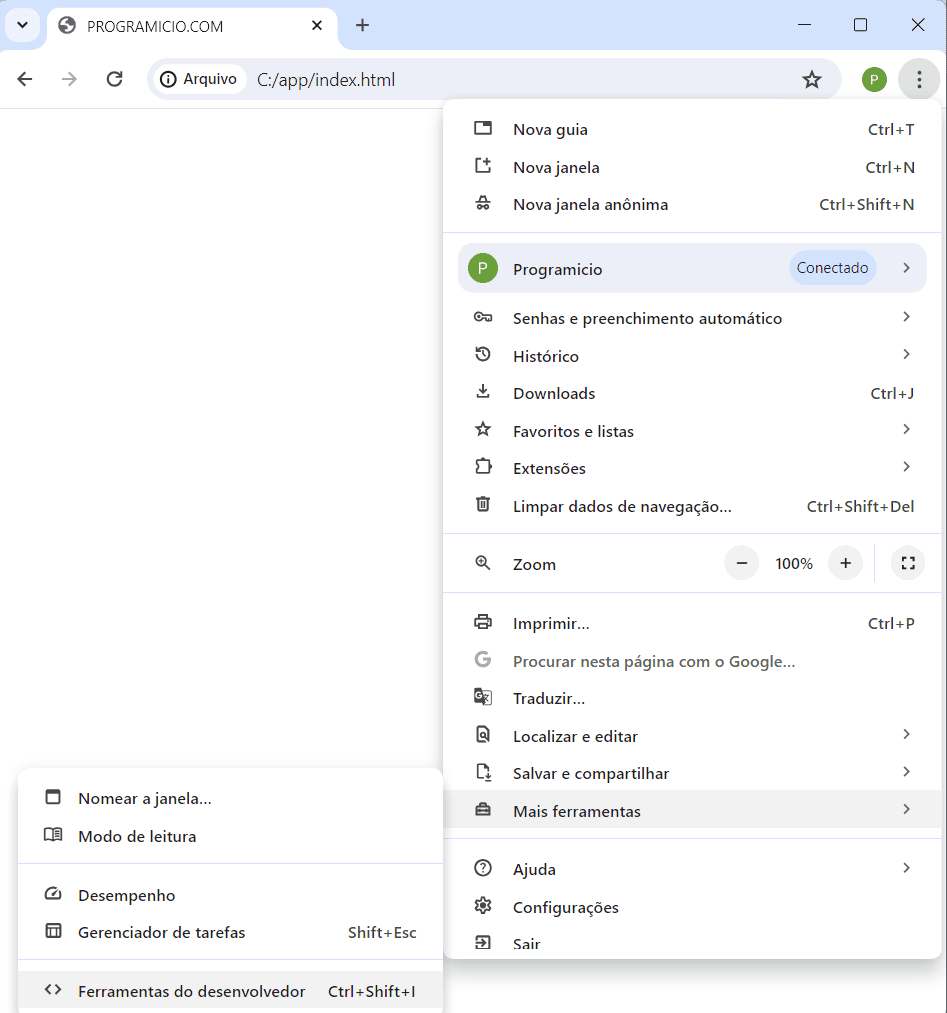Increase zoom with the plus control
The image size is (947, 1013).
point(845,563)
